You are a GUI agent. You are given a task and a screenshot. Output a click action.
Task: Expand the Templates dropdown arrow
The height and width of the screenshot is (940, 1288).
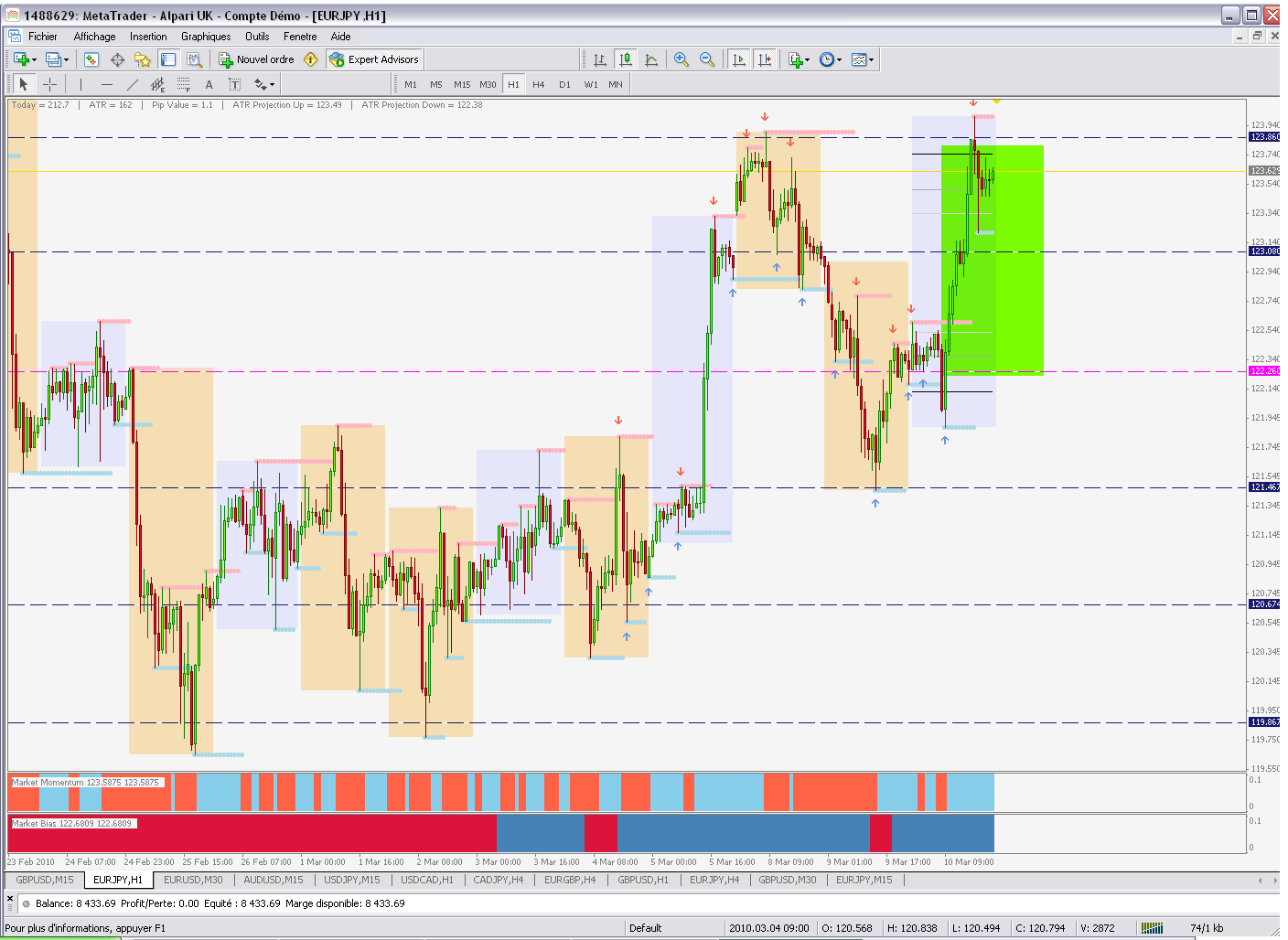tap(872, 60)
